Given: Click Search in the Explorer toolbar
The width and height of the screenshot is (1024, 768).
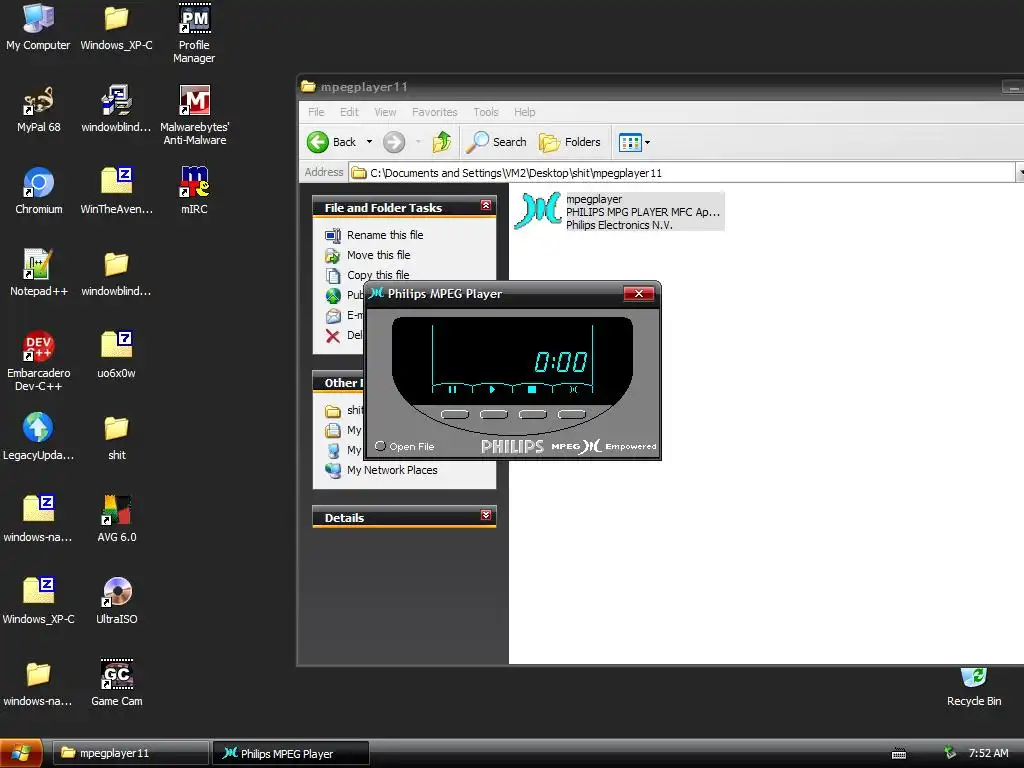Looking at the screenshot, I should point(496,142).
